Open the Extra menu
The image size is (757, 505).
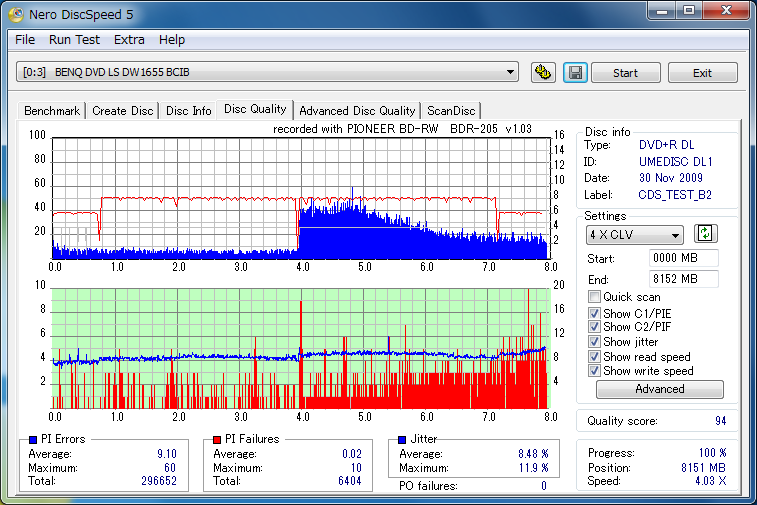pyautogui.click(x=129, y=40)
